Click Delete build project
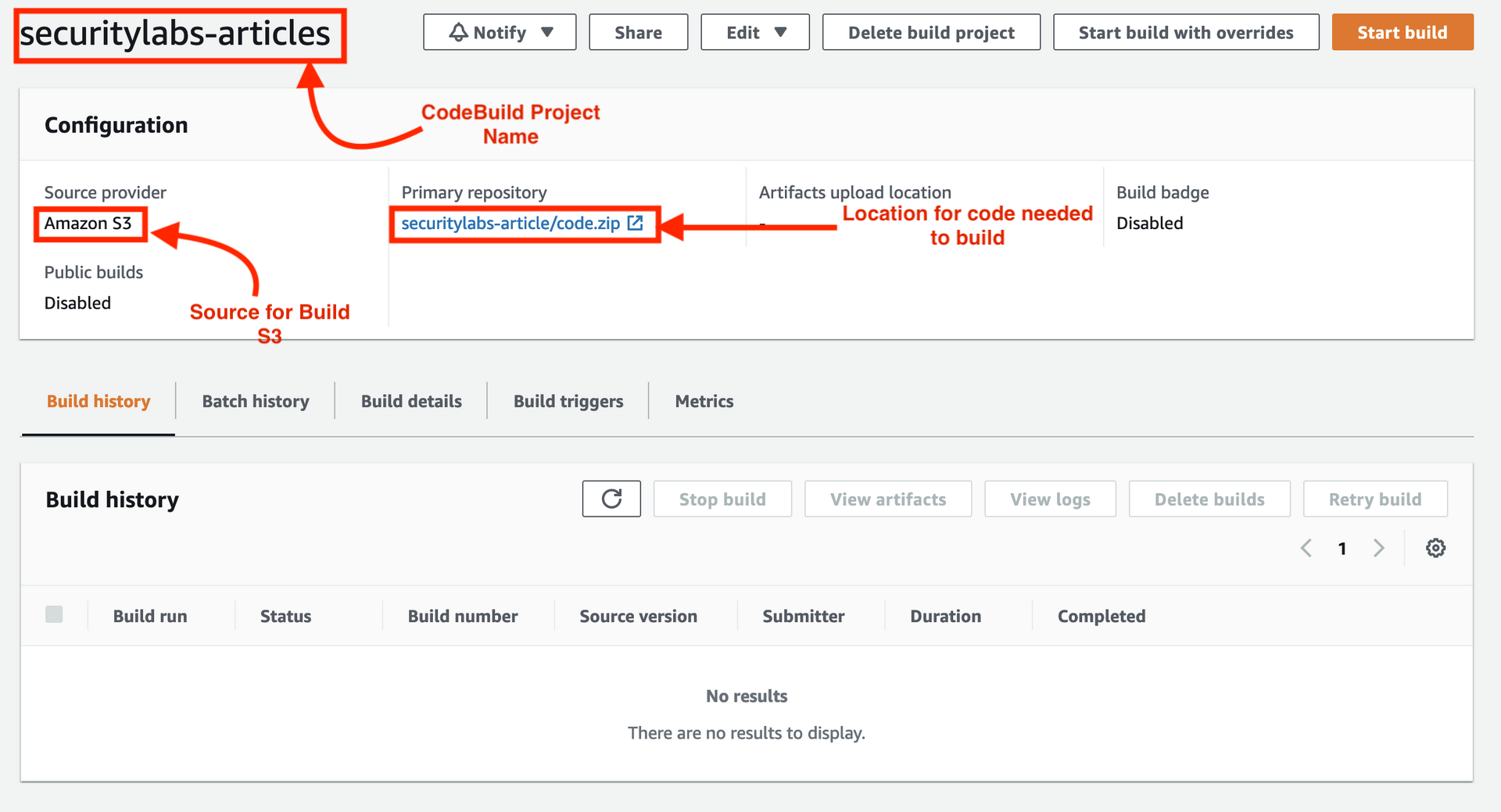 [931, 32]
